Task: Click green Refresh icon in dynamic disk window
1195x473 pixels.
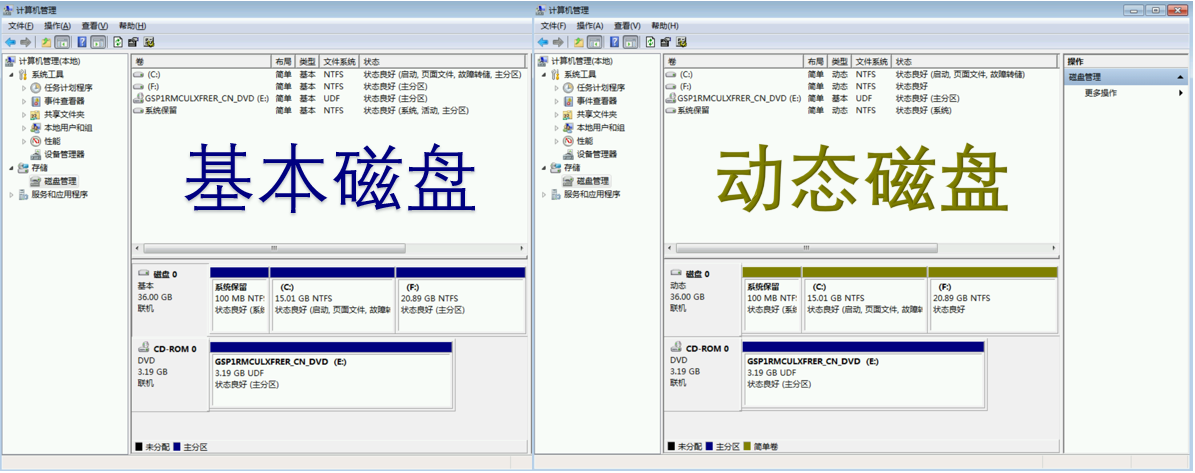Action: point(651,42)
